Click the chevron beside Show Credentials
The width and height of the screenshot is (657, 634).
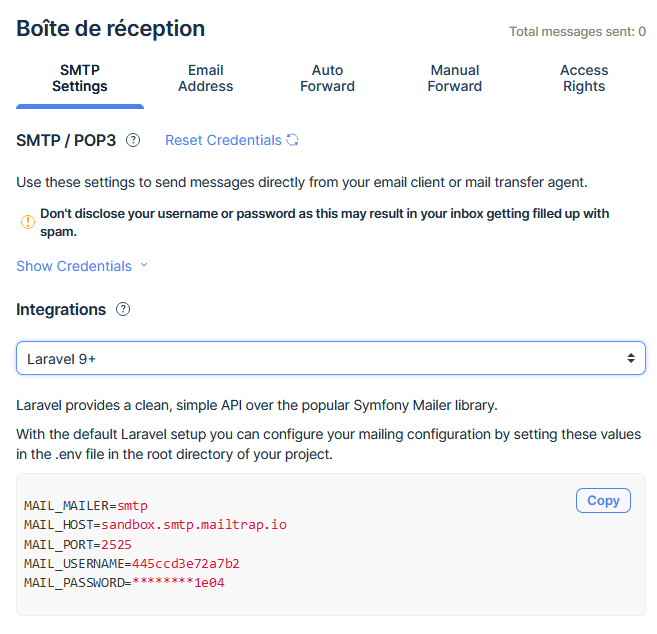(144, 266)
